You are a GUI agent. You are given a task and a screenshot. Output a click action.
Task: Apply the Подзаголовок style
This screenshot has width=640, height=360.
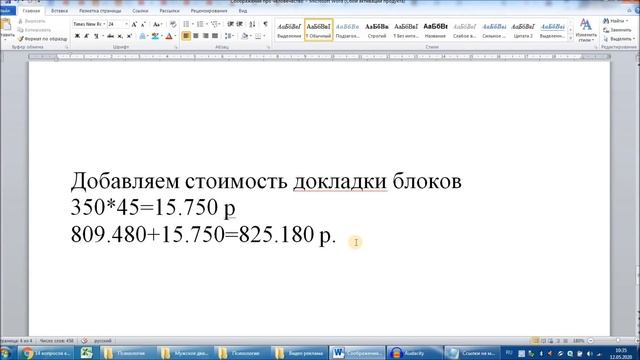coord(347,30)
